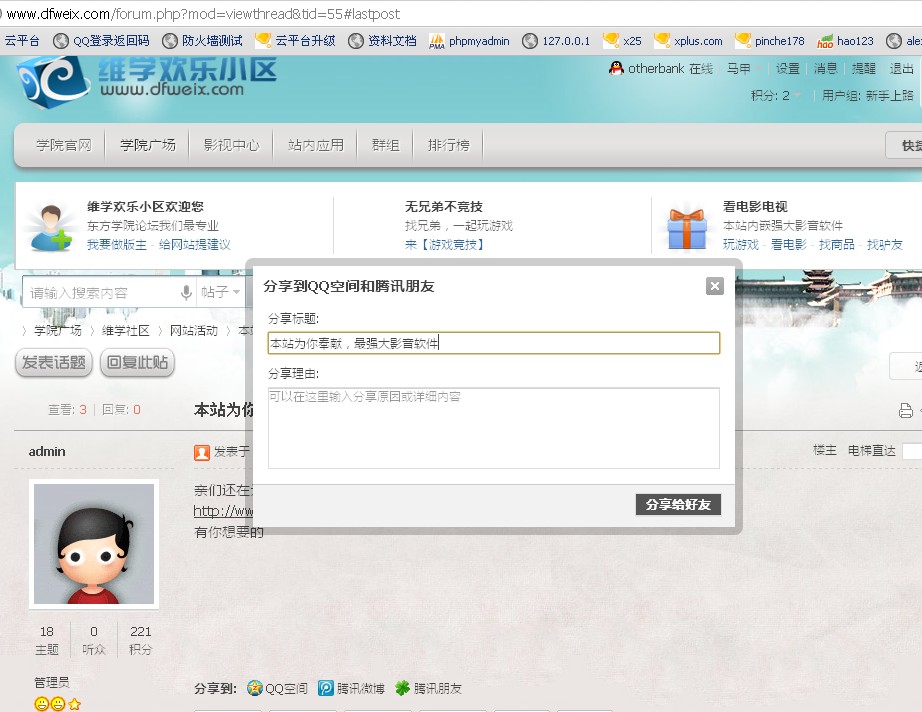Go to 学院广场 breadcrumb
Screen dimensions: 922x712
click(58, 330)
